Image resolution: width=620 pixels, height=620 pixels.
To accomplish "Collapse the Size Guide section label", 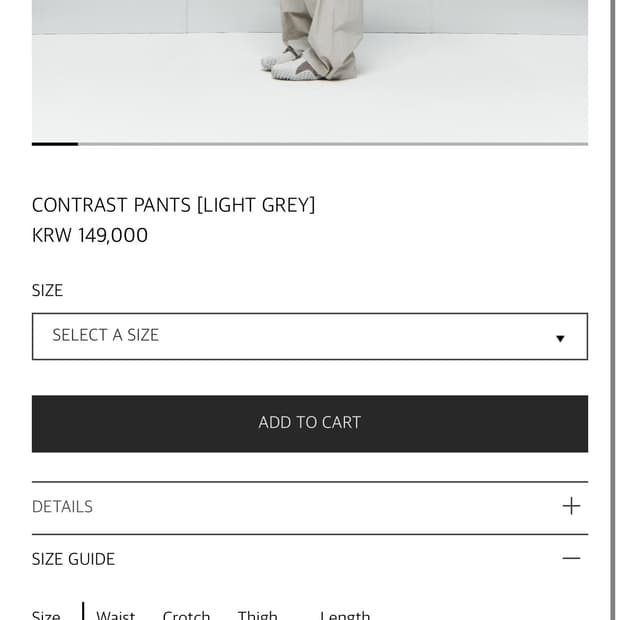I will 73,559.
